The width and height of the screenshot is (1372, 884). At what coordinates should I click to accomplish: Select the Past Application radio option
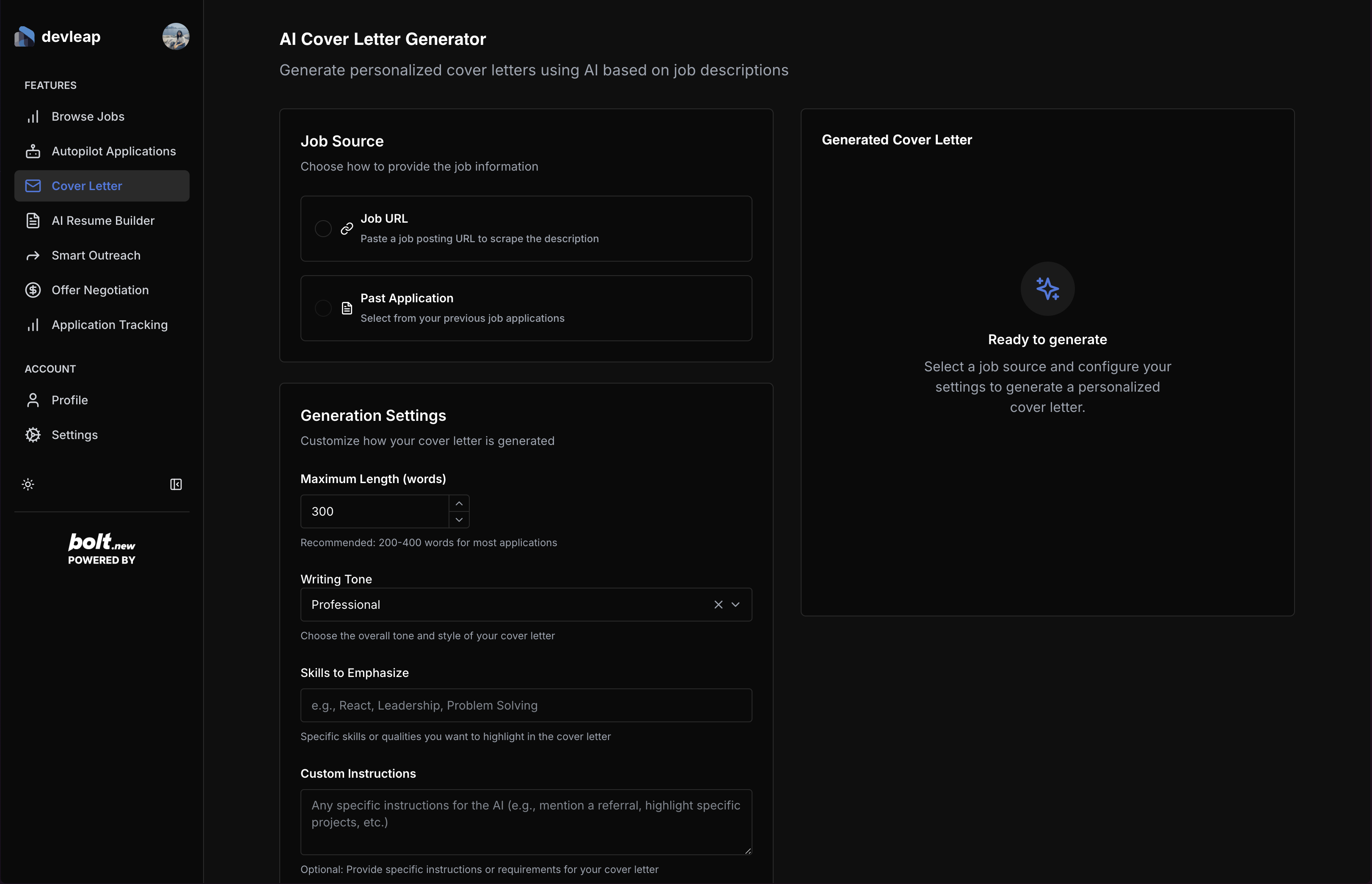pos(323,308)
